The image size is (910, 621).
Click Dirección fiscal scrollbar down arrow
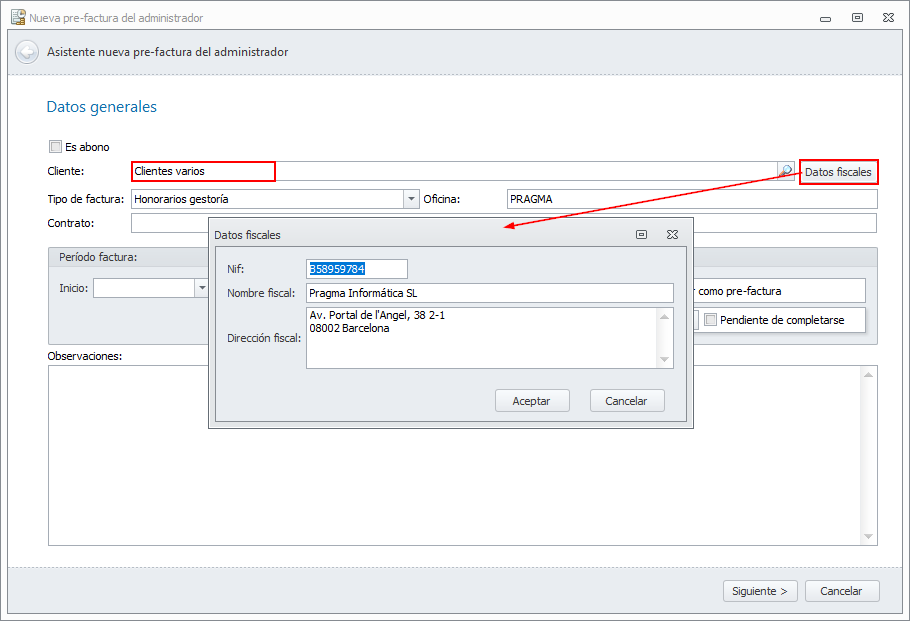pos(665,360)
